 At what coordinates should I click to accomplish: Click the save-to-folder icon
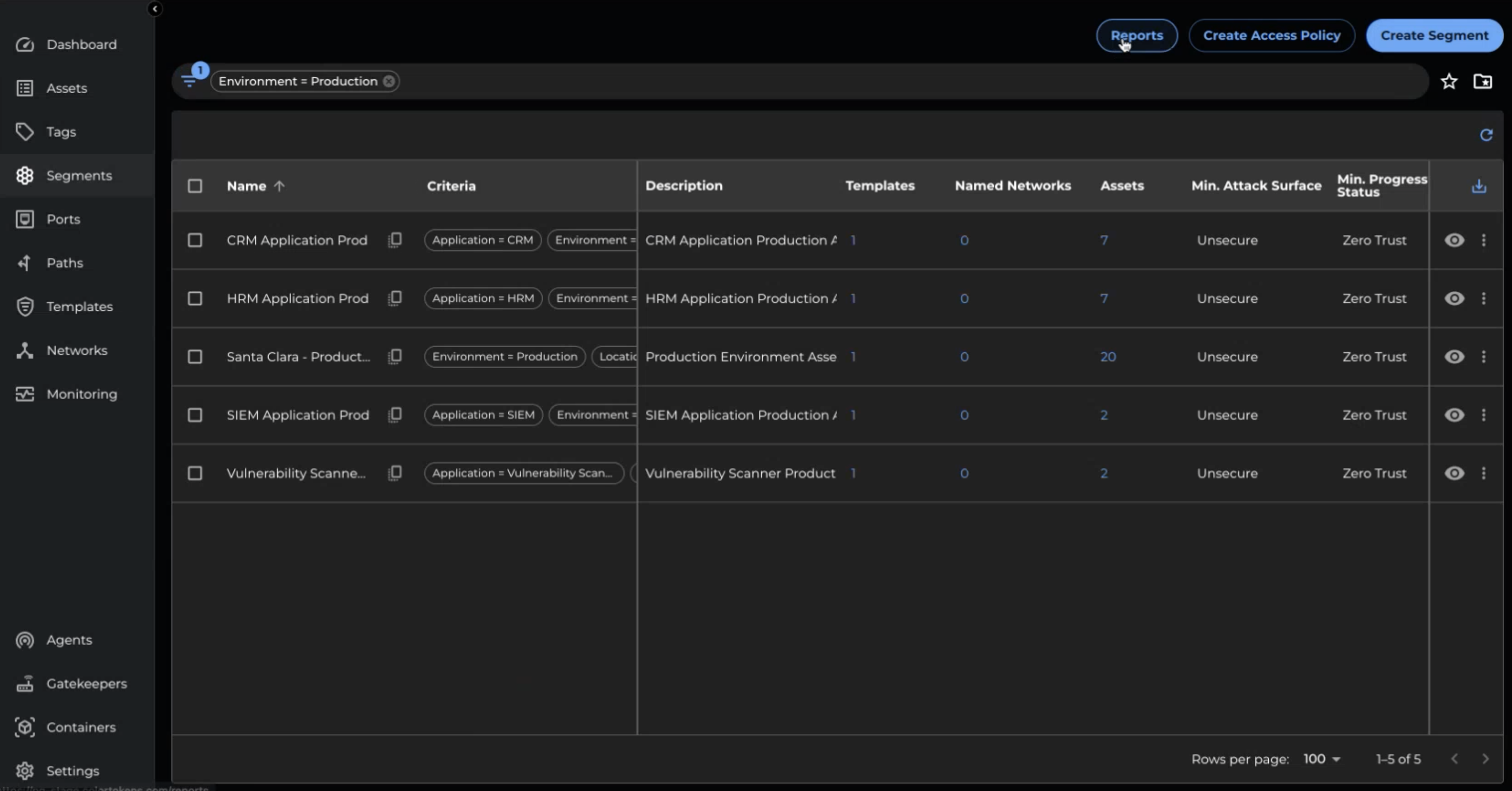1483,81
